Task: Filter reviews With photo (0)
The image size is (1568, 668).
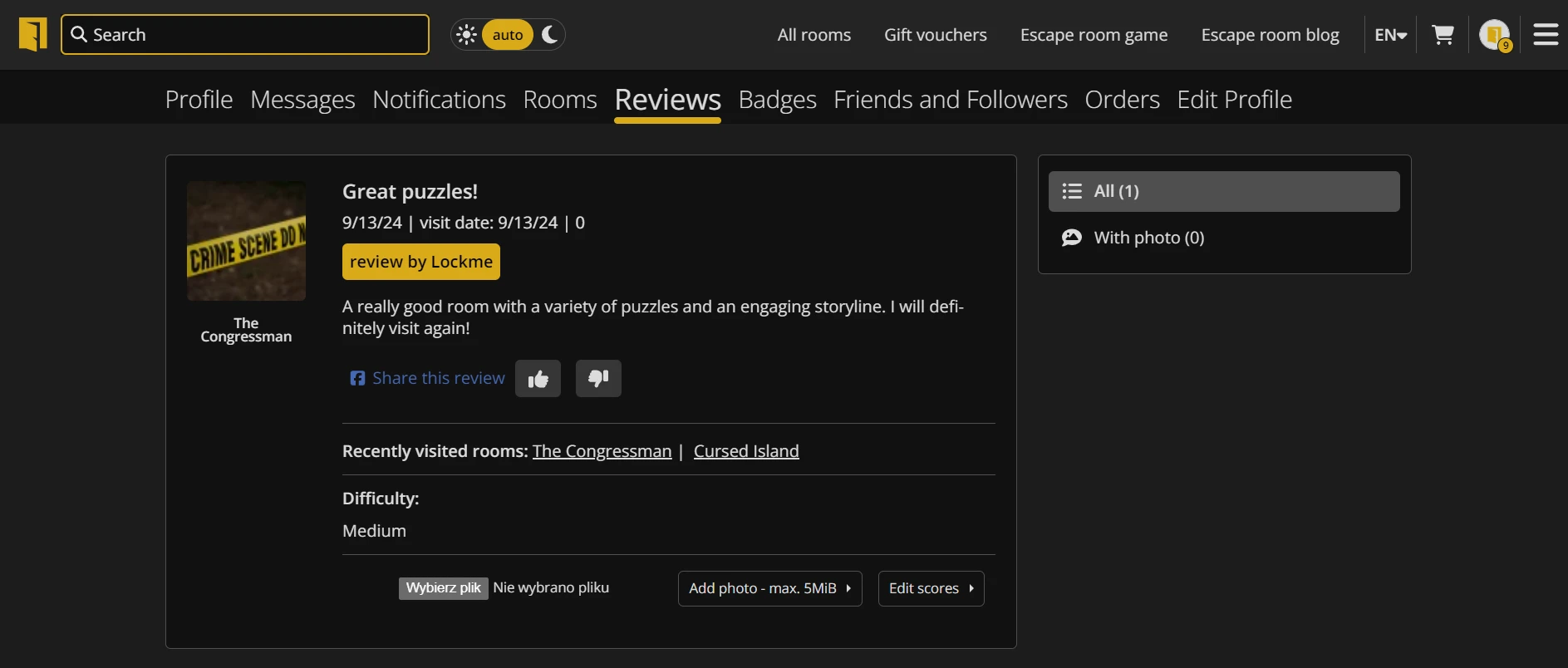Action: pyautogui.click(x=1148, y=238)
